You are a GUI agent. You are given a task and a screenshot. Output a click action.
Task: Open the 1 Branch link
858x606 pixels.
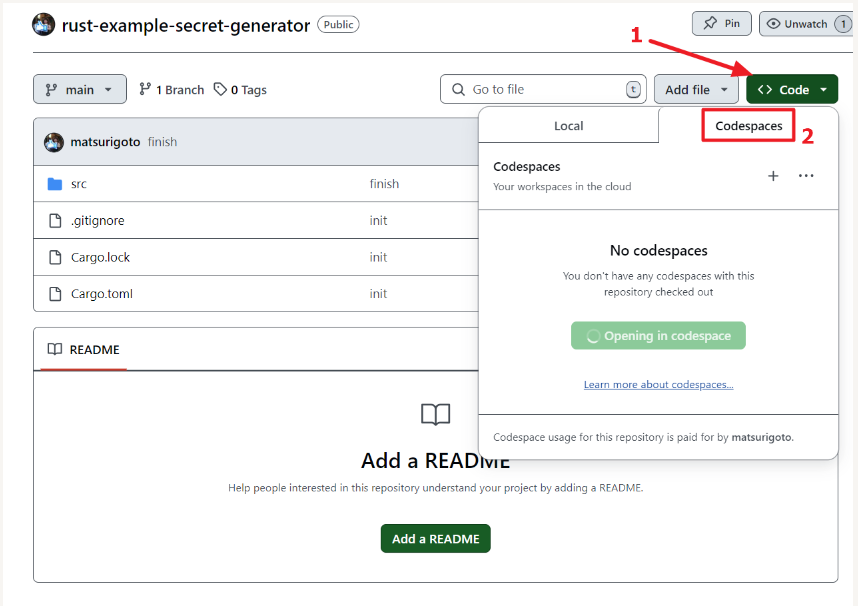pyautogui.click(x=171, y=90)
